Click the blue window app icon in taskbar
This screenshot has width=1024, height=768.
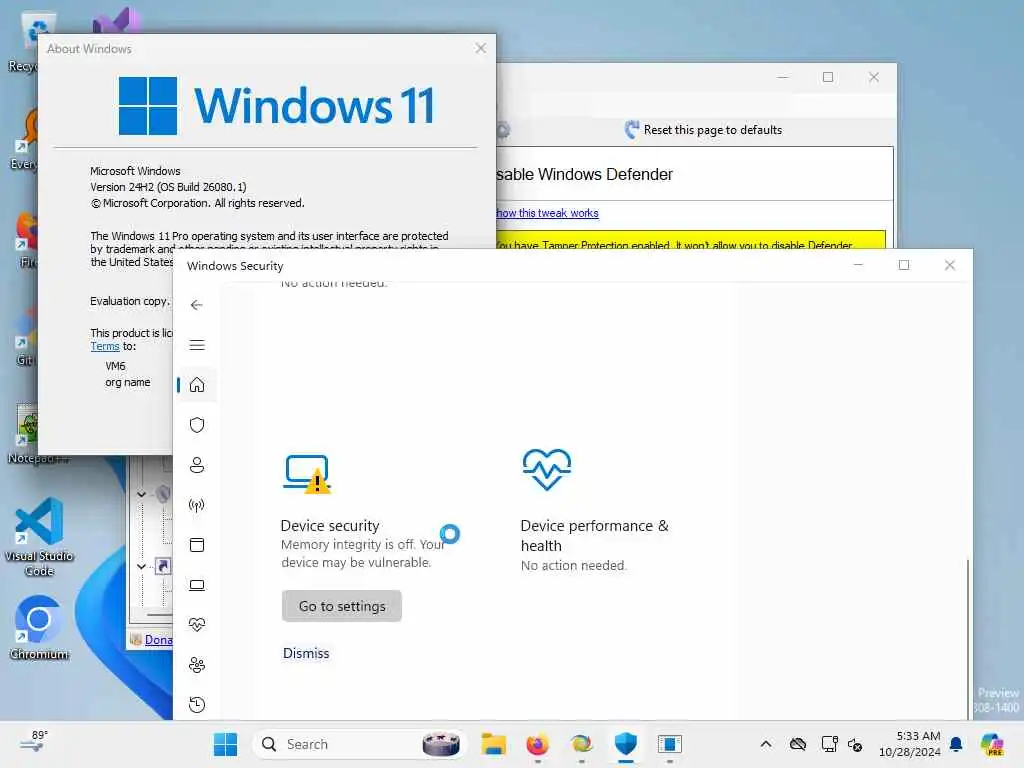coord(669,744)
